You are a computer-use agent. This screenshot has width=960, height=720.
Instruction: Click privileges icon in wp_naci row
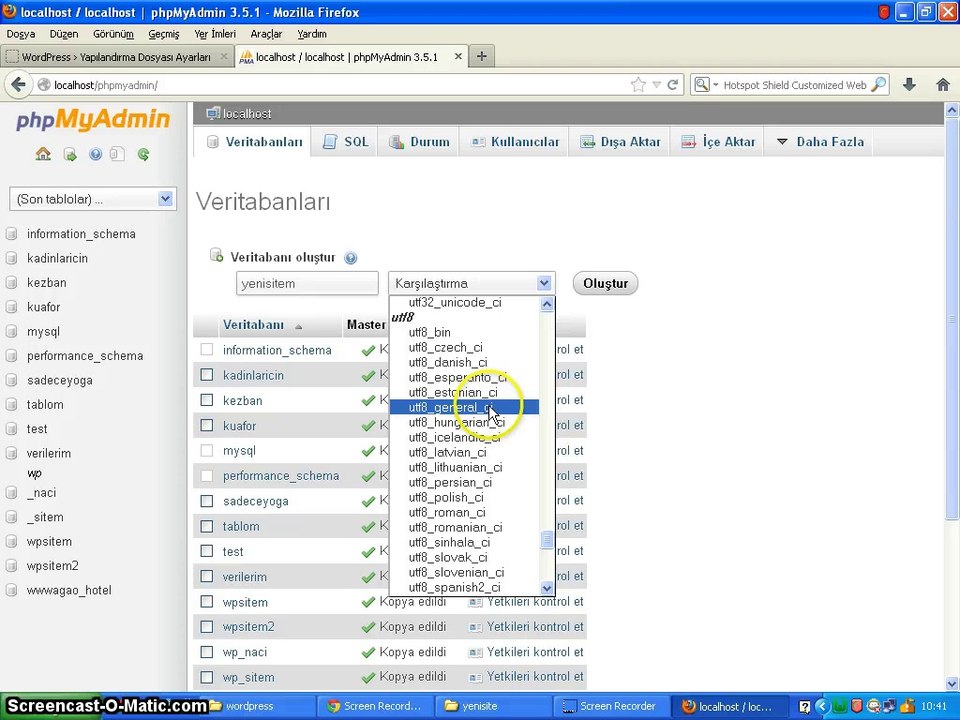coord(475,653)
